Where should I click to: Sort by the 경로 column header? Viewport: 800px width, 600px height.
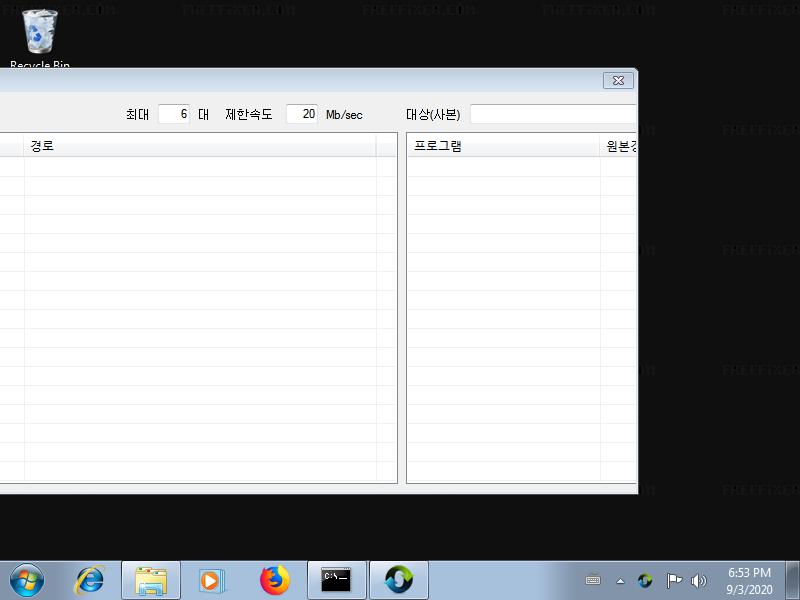[200, 146]
